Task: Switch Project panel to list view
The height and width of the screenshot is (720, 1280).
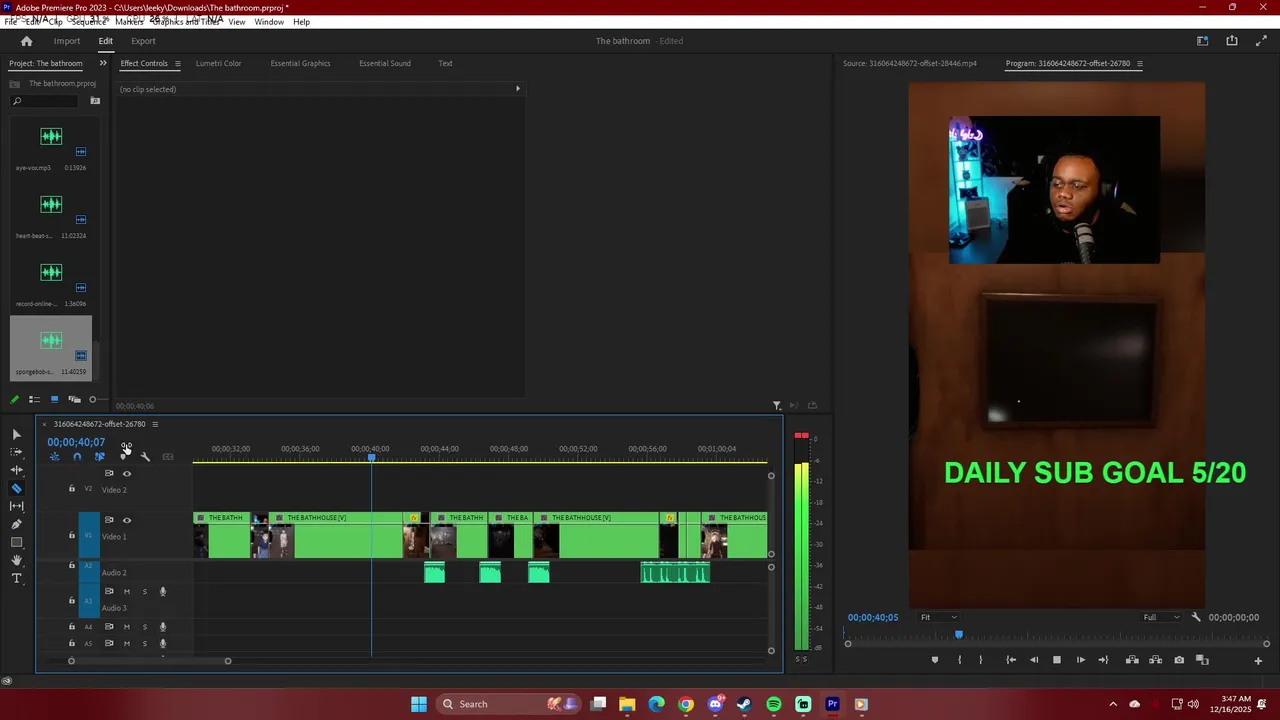Action: (34, 400)
